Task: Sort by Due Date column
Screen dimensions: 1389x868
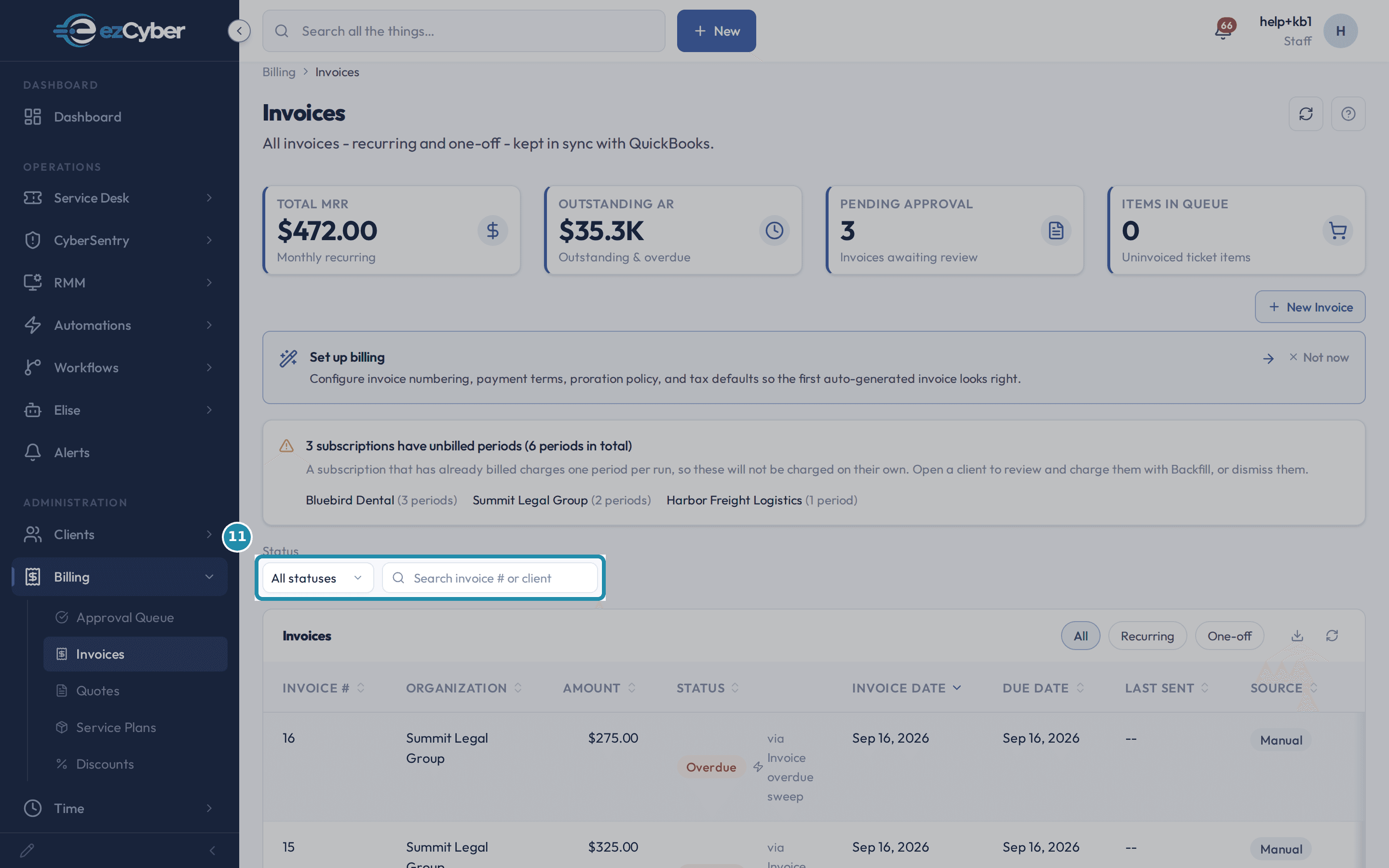Action: [1043, 688]
